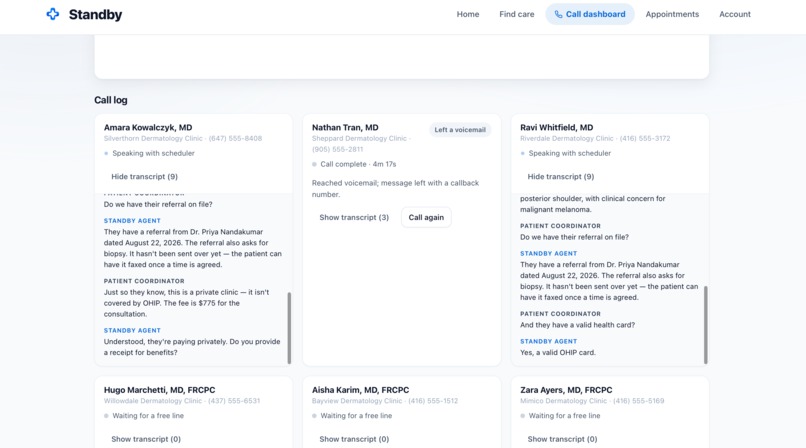Image resolution: width=806 pixels, height=448 pixels.
Task: Hide transcript on Ravi Whitfield card
Action: pyautogui.click(x=561, y=176)
